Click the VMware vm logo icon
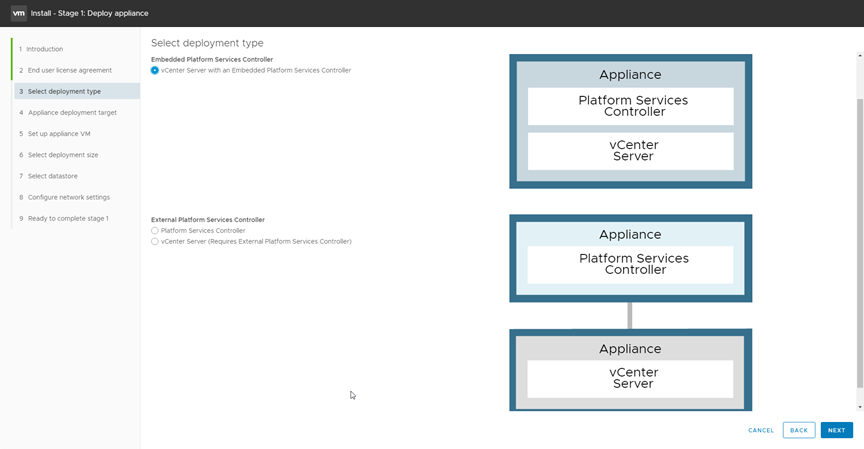This screenshot has height=449, width=864. click(19, 13)
